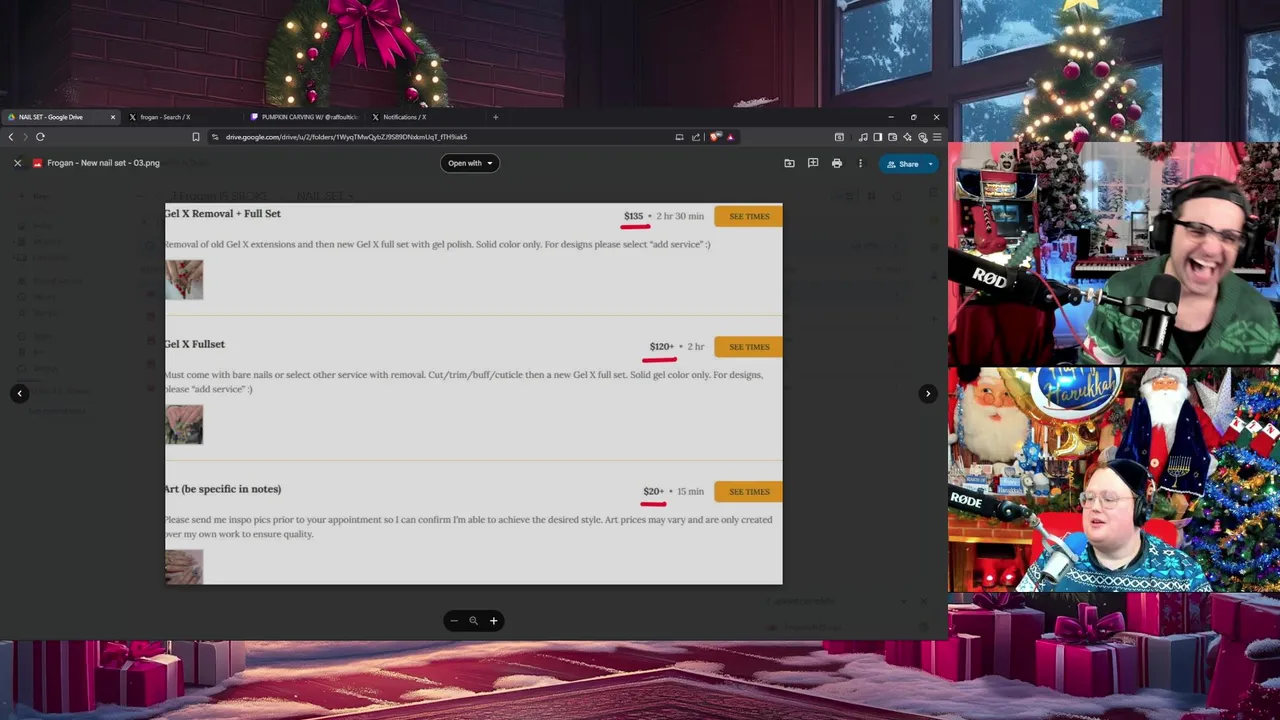The image size is (1280, 720).
Task: Close the Frogan nail set image preview
Action: (17, 163)
